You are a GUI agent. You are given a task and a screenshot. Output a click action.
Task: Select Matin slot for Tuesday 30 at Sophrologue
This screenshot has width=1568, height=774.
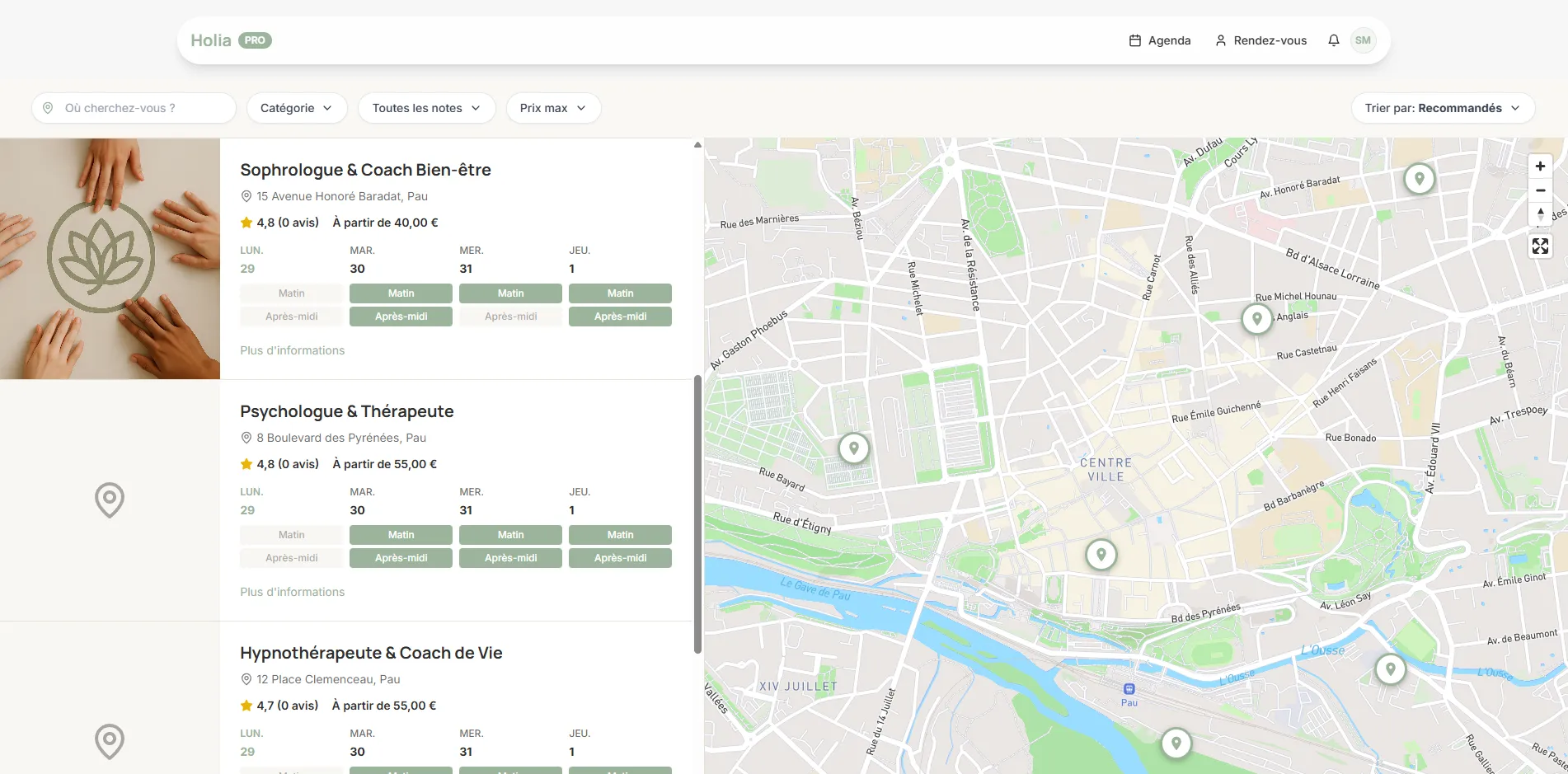coord(401,293)
